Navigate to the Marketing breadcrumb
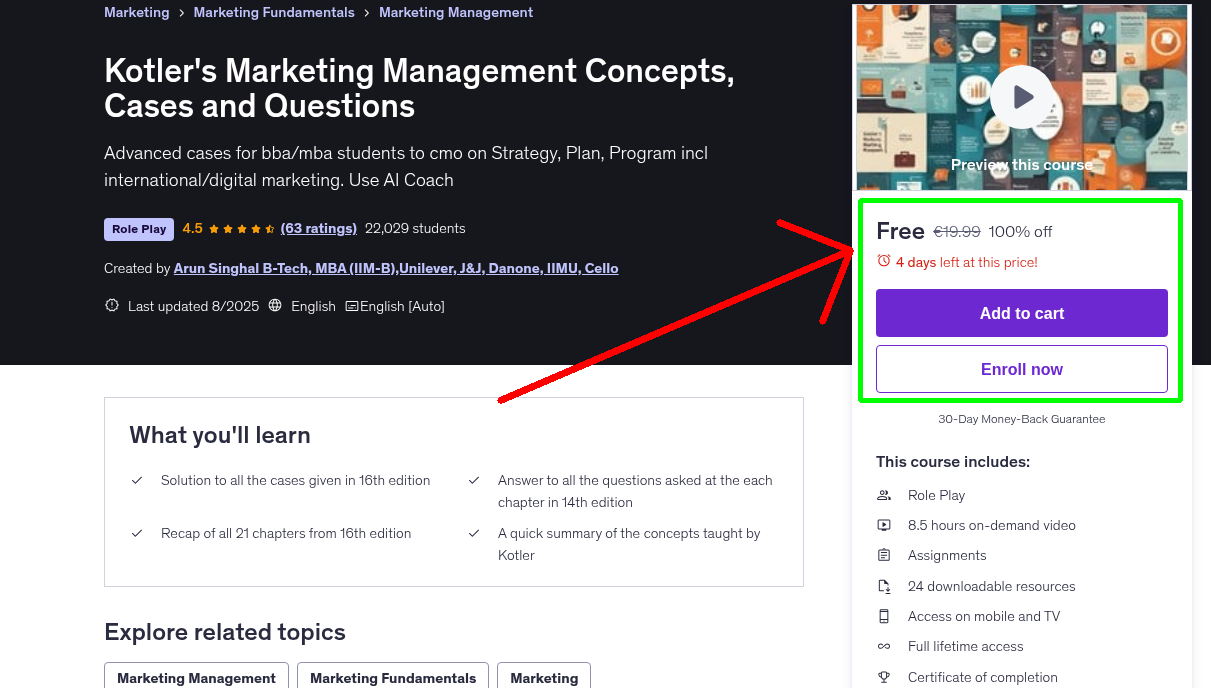 (x=136, y=12)
